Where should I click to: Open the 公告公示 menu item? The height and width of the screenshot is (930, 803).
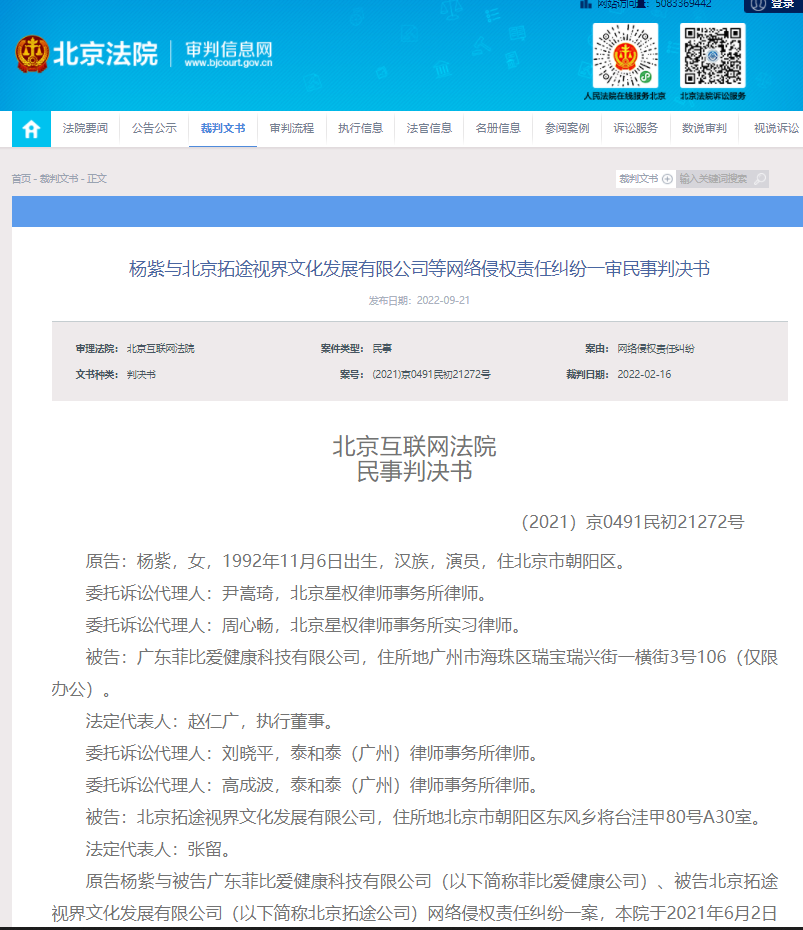tap(154, 129)
